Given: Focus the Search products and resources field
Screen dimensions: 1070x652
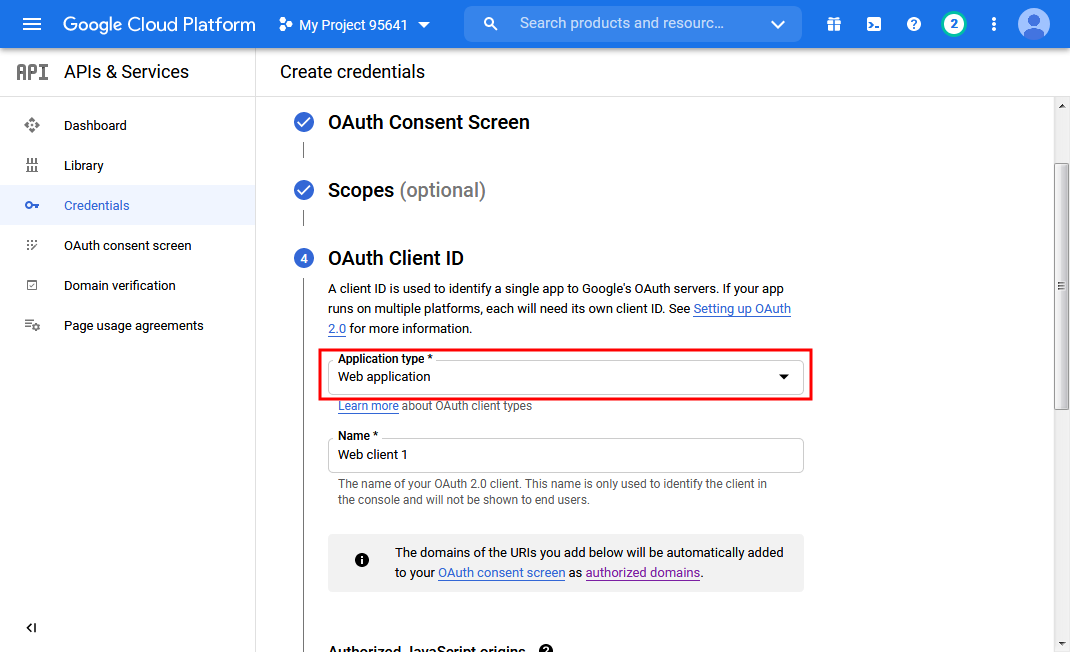Looking at the screenshot, I should (622, 23).
